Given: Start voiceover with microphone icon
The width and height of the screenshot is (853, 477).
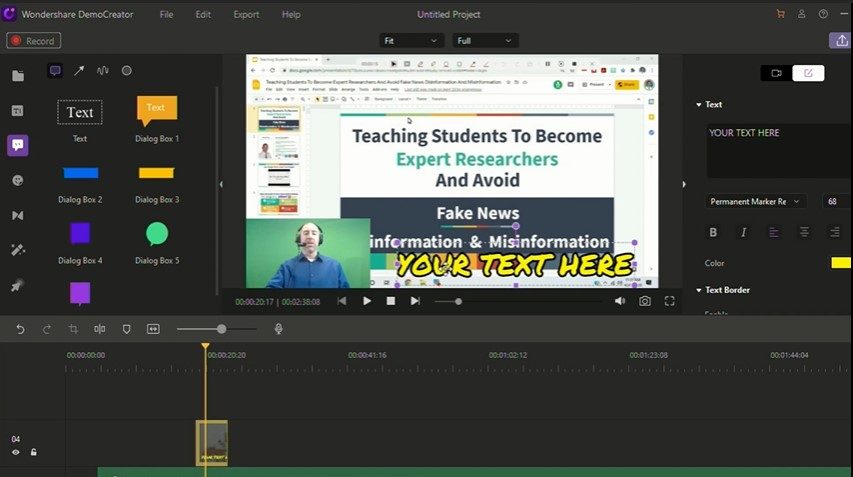Looking at the screenshot, I should coord(279,329).
